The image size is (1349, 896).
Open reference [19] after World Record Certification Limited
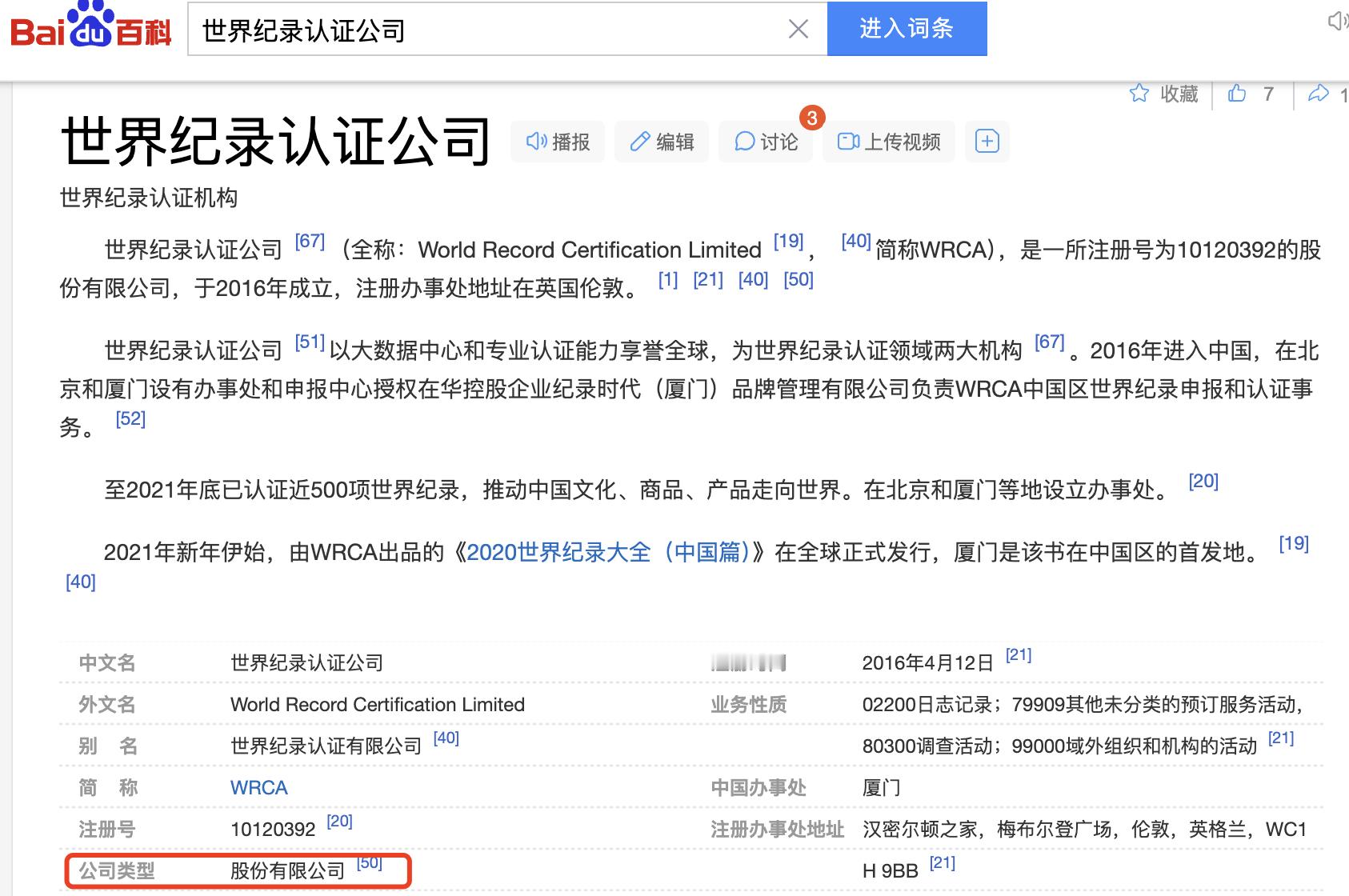click(788, 241)
